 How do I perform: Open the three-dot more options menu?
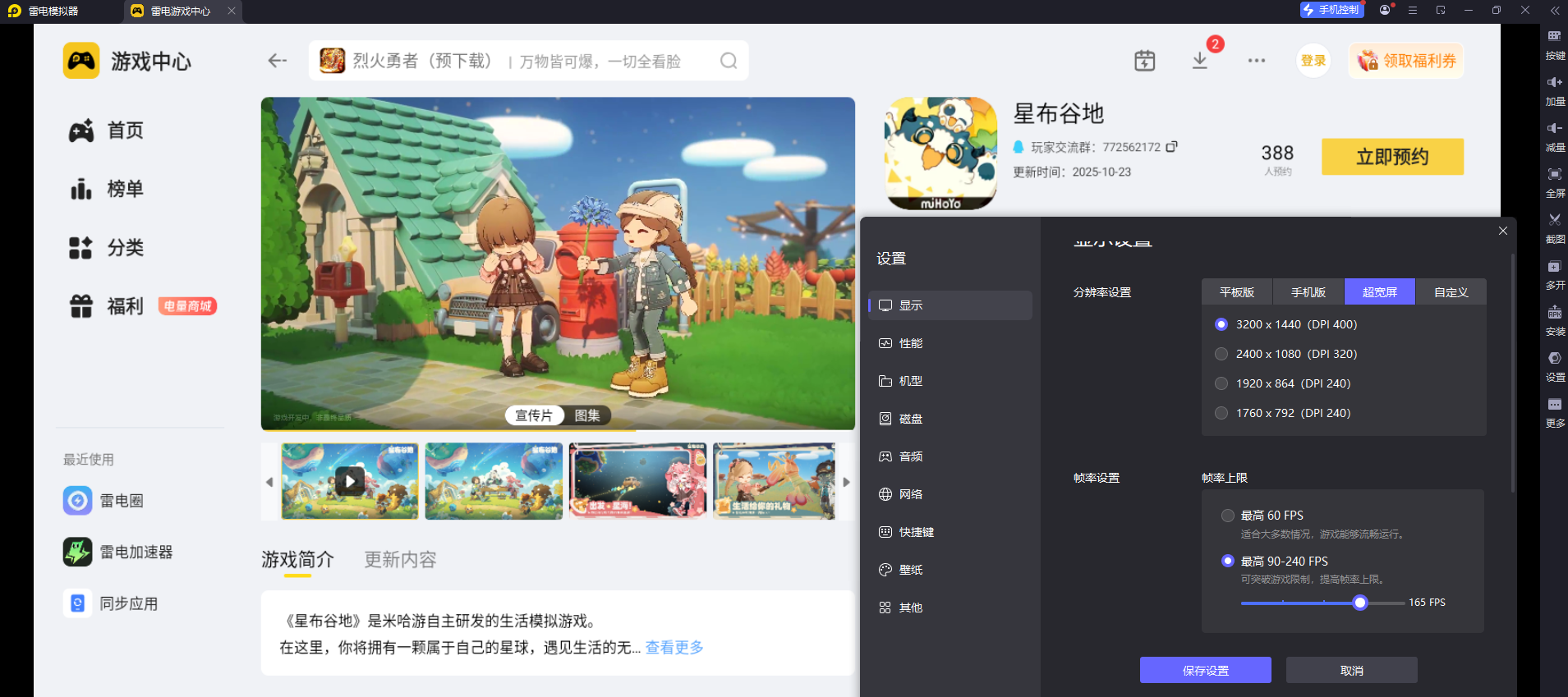[1257, 61]
